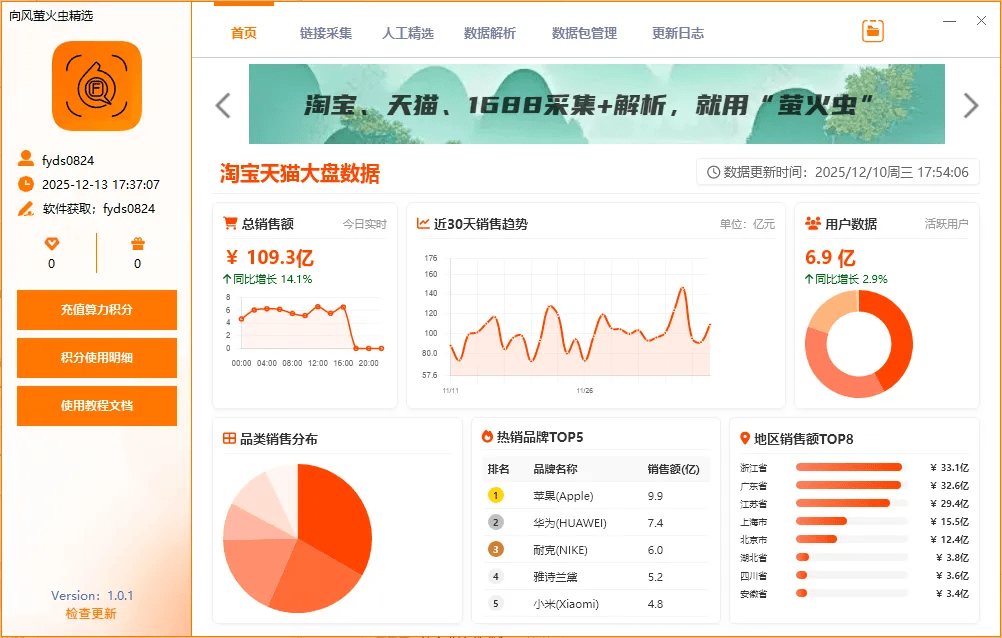Open 使用教程文档 button

tap(97, 406)
